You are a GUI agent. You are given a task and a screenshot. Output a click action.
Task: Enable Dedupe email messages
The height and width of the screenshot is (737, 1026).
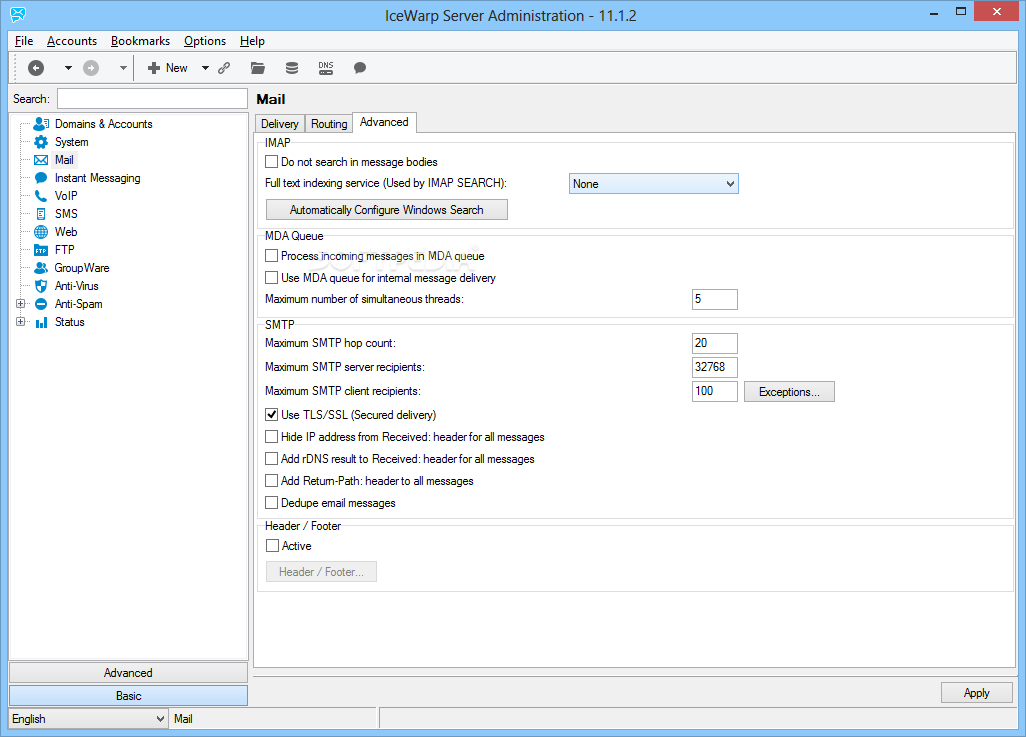pos(272,503)
